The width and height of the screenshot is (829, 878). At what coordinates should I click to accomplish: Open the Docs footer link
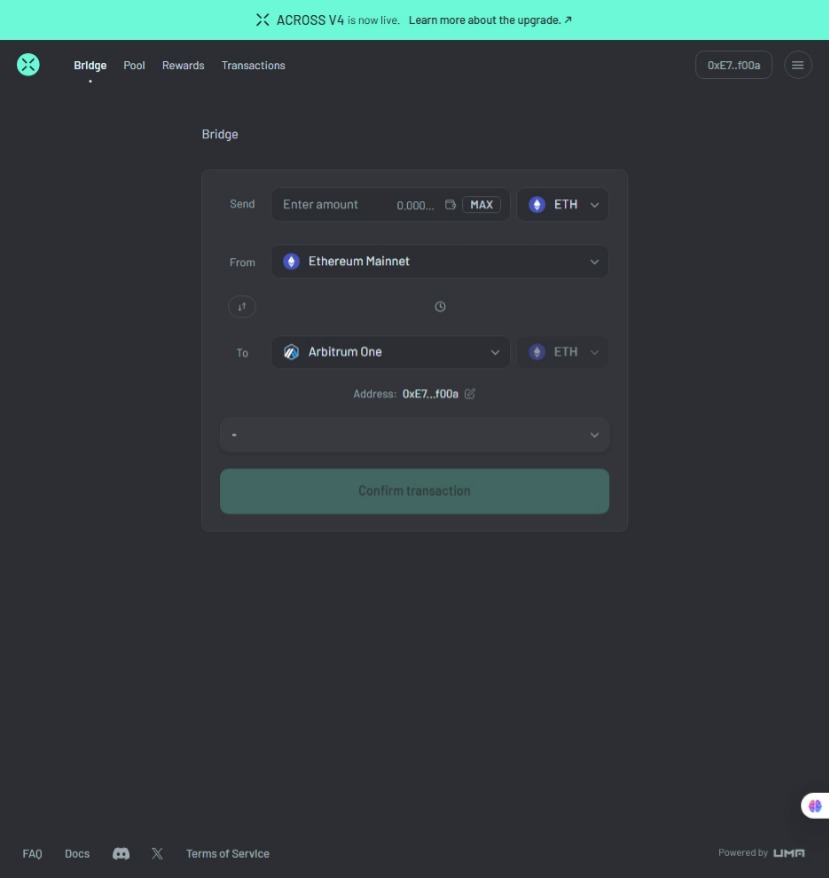tap(77, 853)
